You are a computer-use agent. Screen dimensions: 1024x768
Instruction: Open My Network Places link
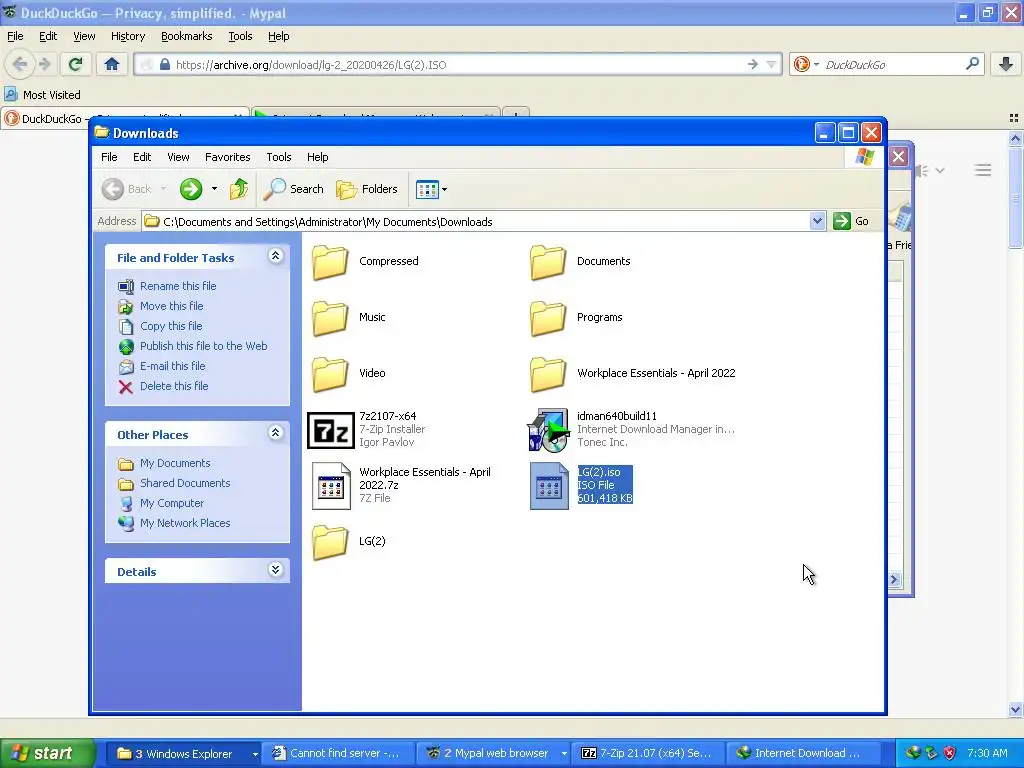185,523
